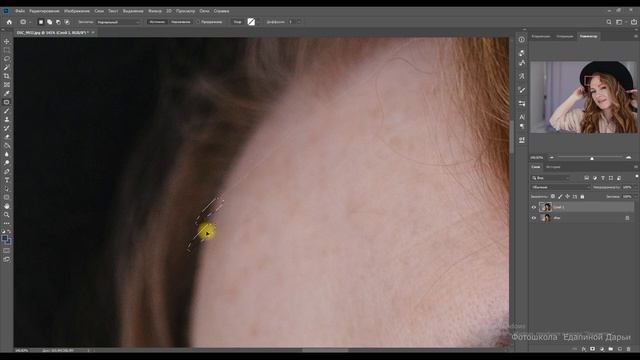
Task: Select the Pen tool
Action: 7,171
